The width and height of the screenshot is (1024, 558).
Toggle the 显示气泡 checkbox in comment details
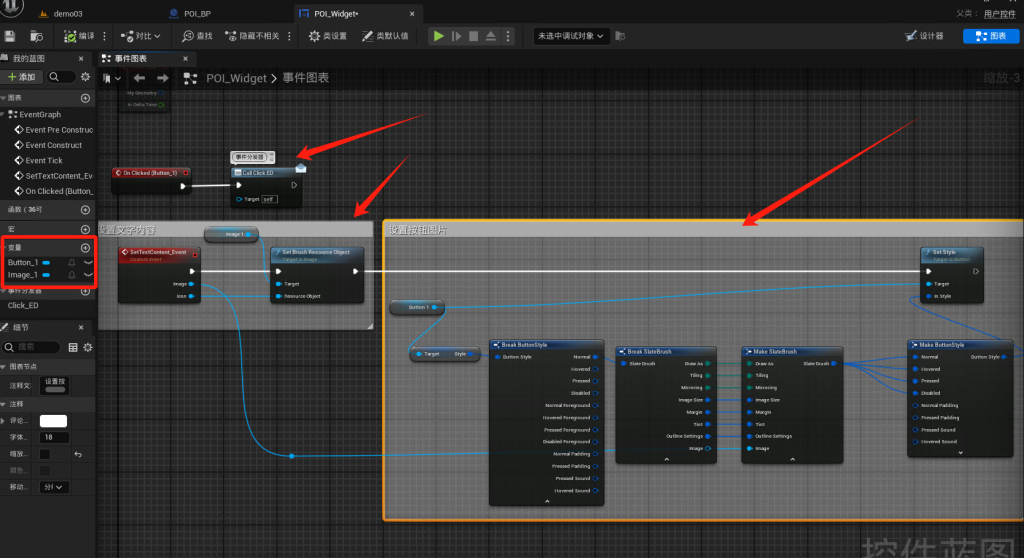(44, 454)
